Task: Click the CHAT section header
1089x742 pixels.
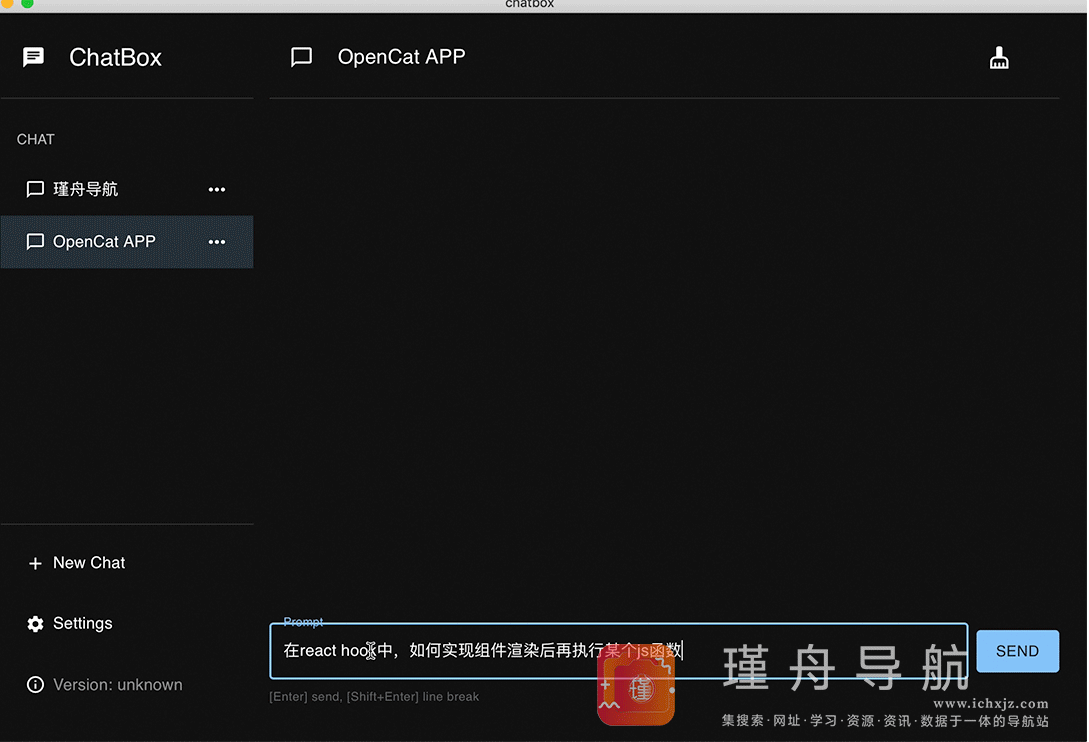Action: coord(35,139)
